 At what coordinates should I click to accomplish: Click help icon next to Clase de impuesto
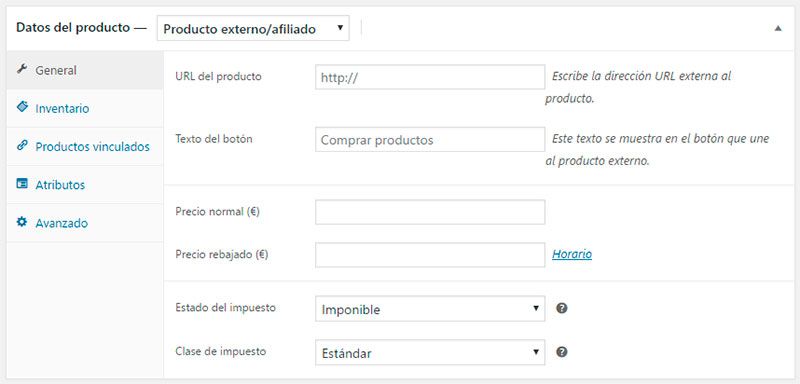point(562,352)
